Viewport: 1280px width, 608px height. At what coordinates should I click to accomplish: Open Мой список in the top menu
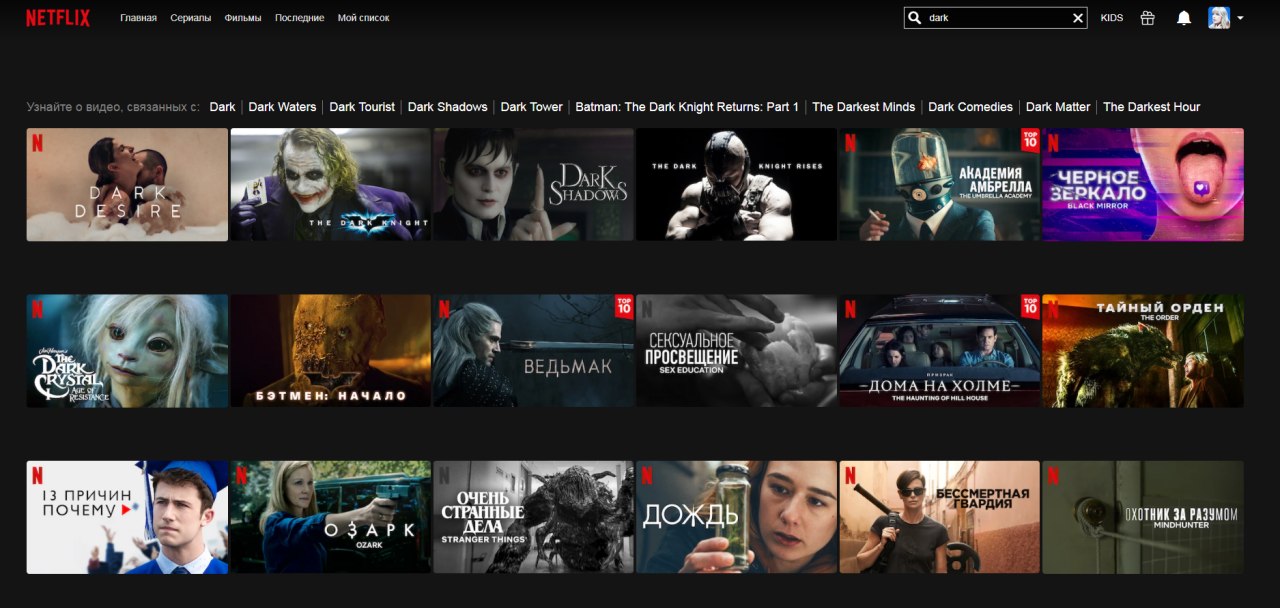363,18
